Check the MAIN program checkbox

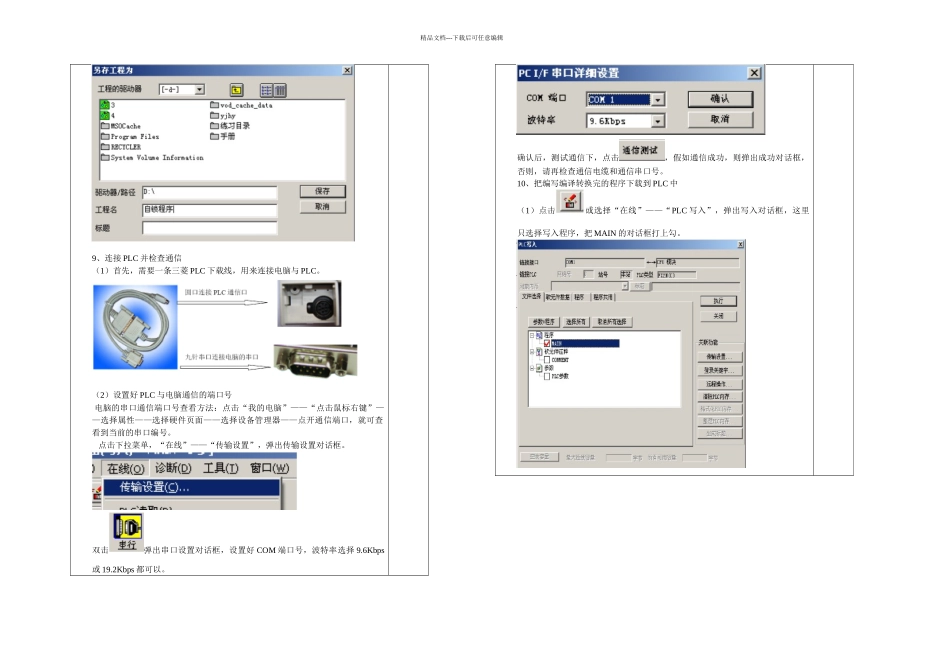click(x=546, y=344)
